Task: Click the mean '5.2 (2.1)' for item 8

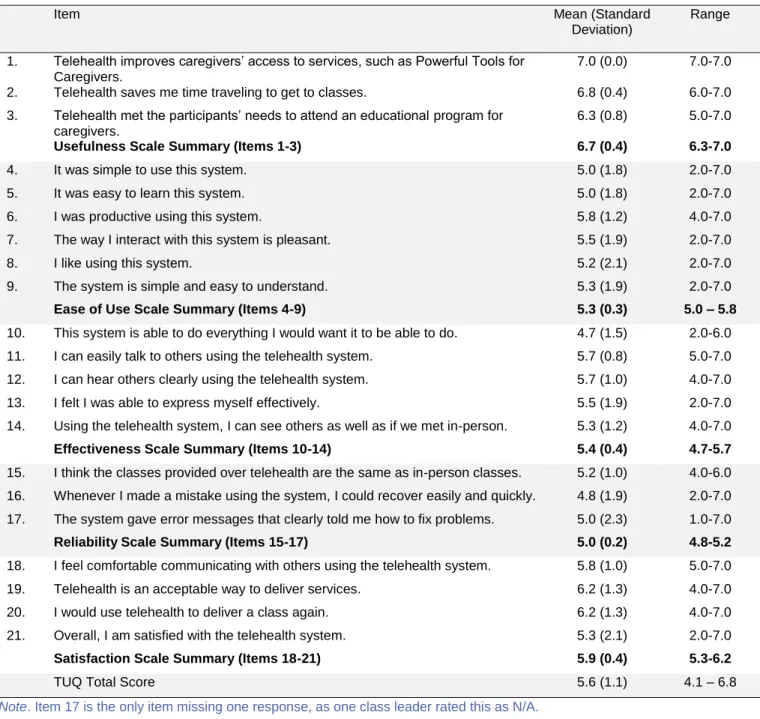Action: pyautogui.click(x=602, y=263)
